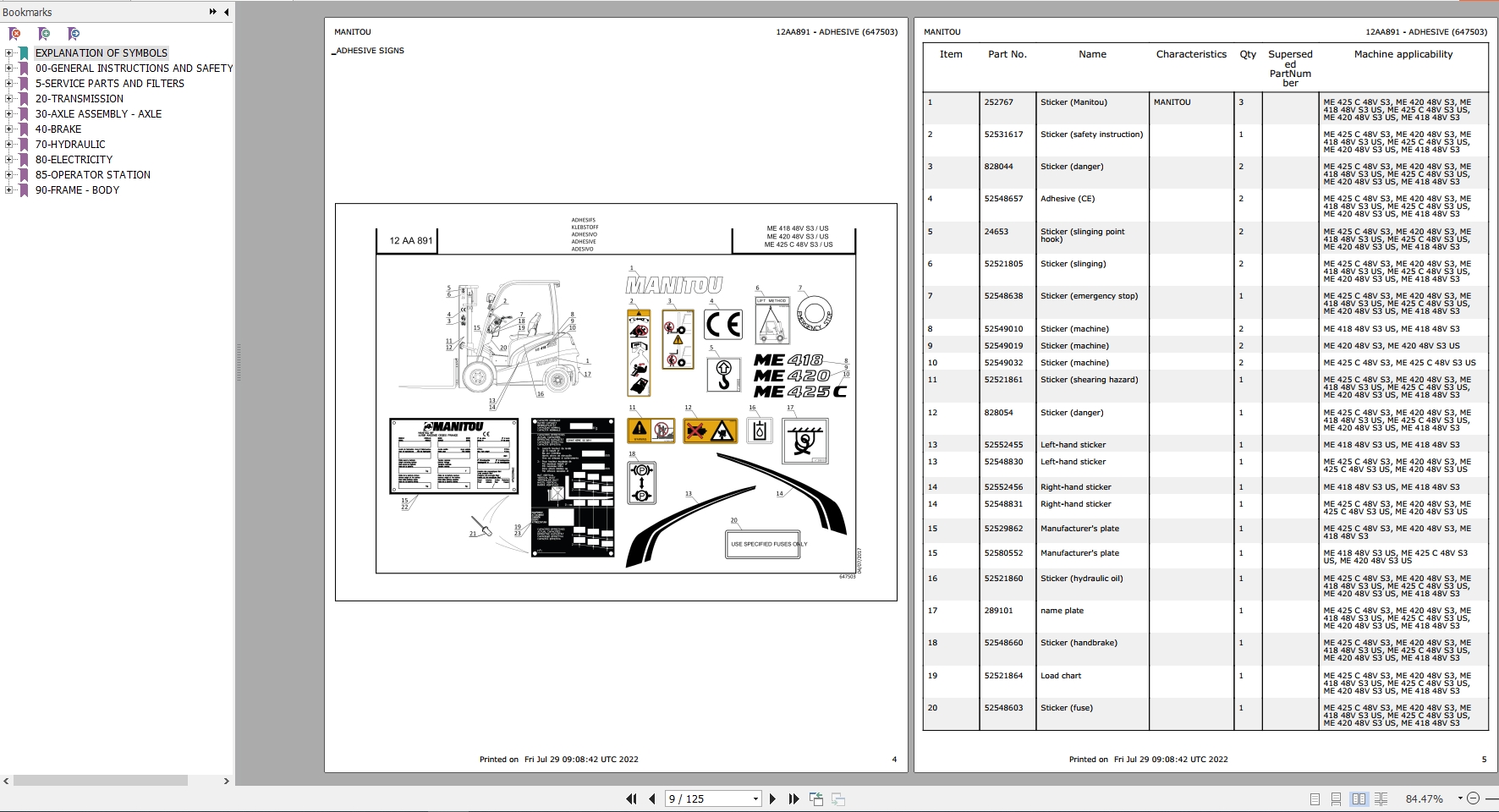This screenshot has width=1499, height=812.
Task: Zoom out with the minus button
Action: 1473,798
